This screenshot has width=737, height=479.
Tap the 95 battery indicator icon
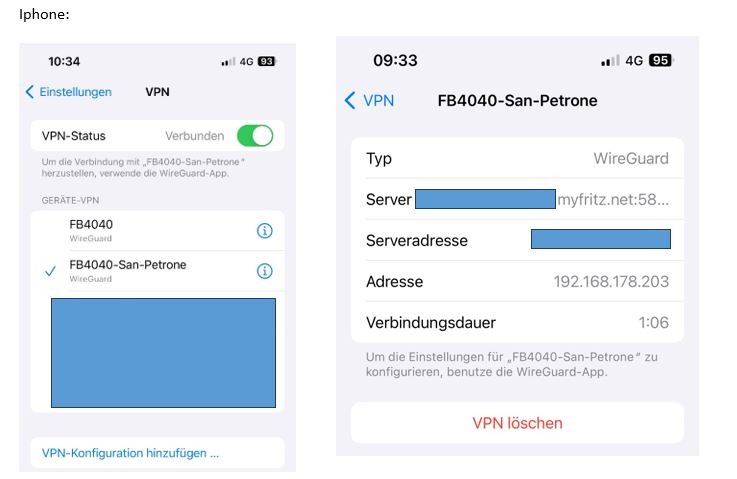pyautogui.click(x=661, y=60)
